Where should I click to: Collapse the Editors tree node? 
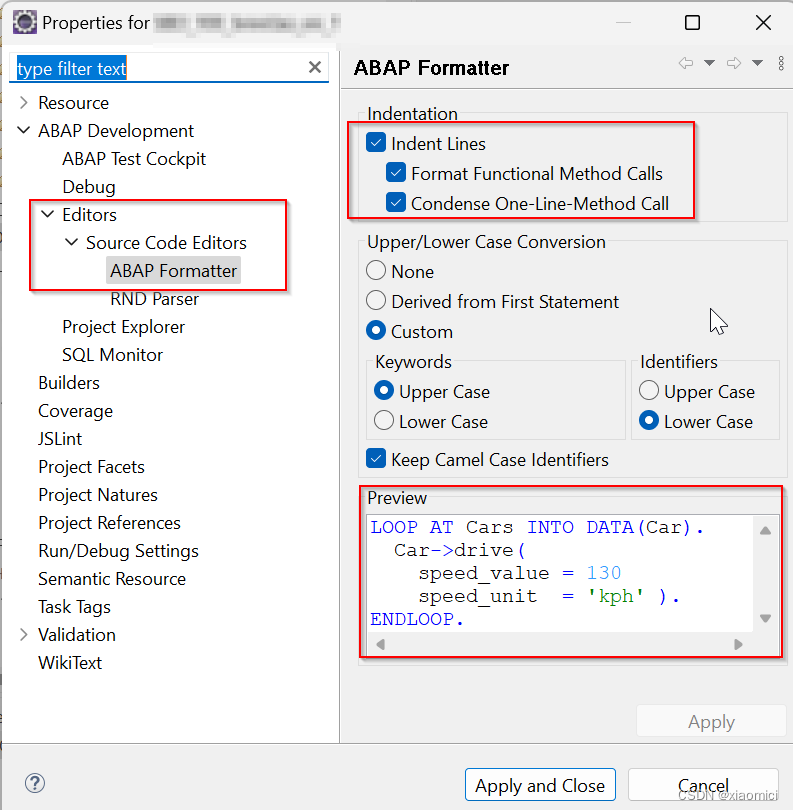[x=47, y=214]
